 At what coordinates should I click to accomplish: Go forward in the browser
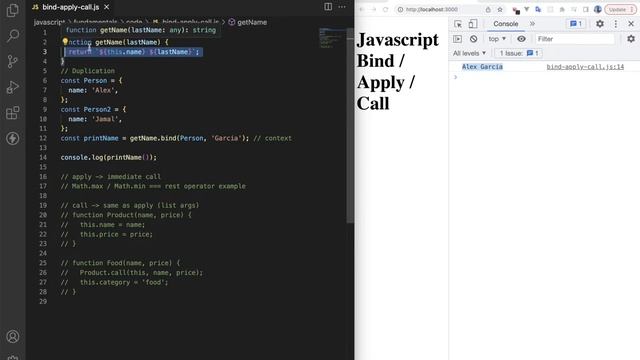point(373,9)
